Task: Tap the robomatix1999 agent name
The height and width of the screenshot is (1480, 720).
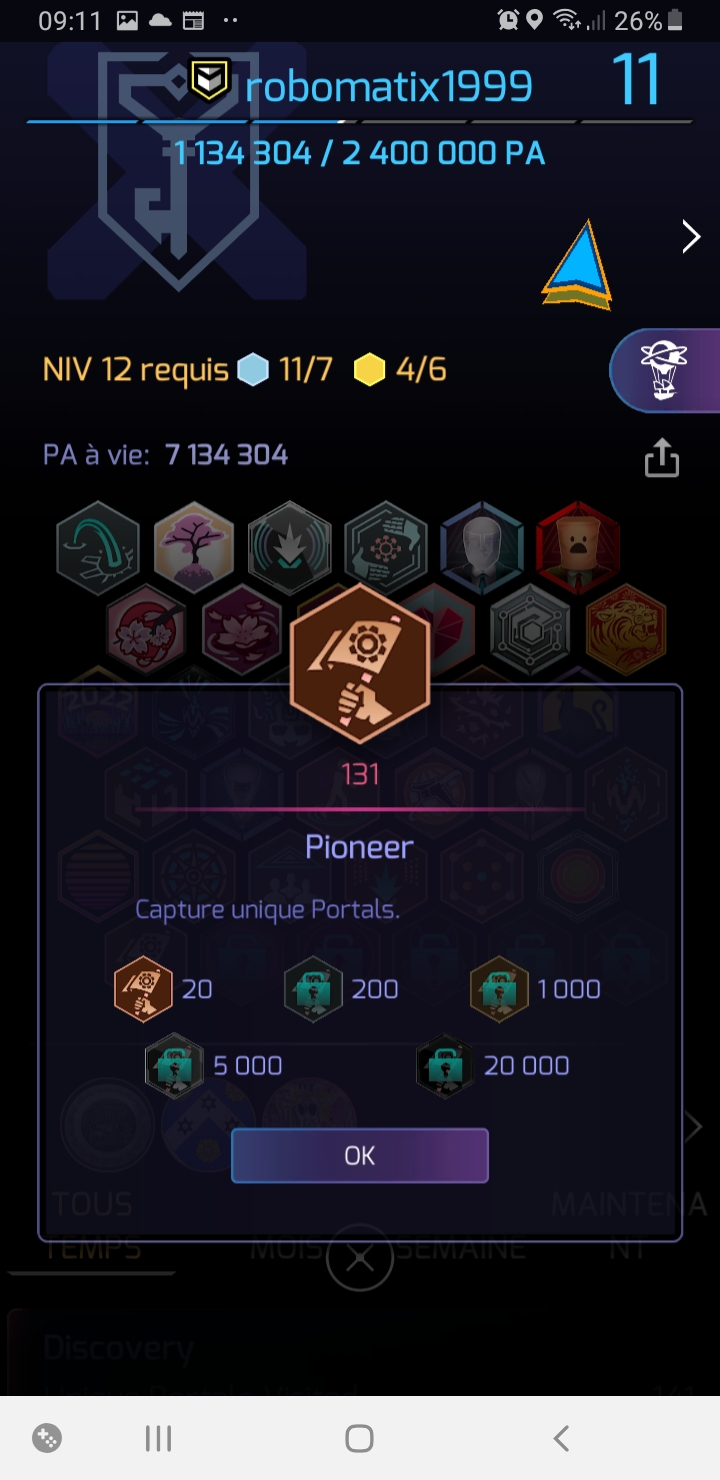Action: [x=389, y=86]
